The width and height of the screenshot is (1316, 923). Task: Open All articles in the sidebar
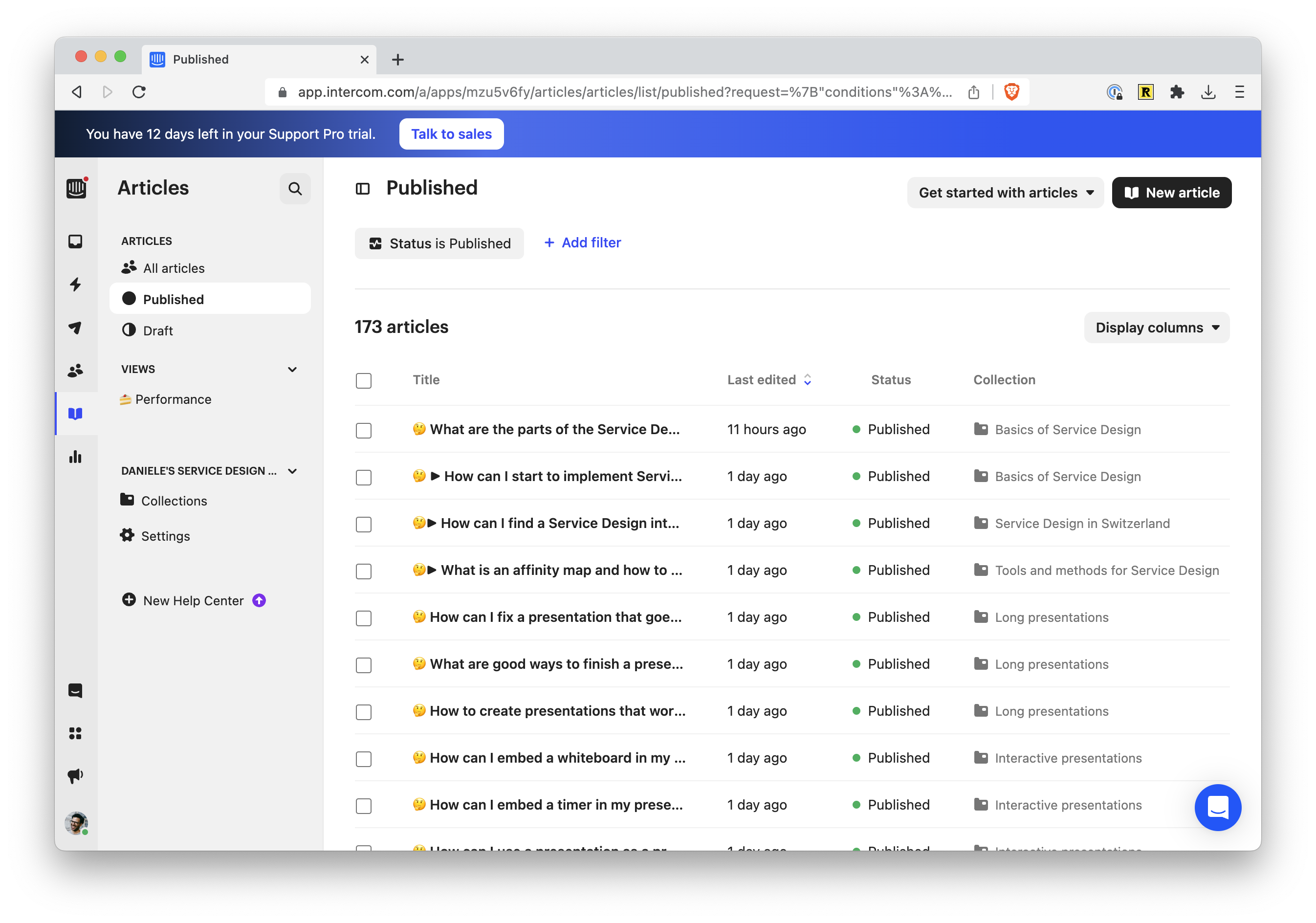click(x=173, y=268)
